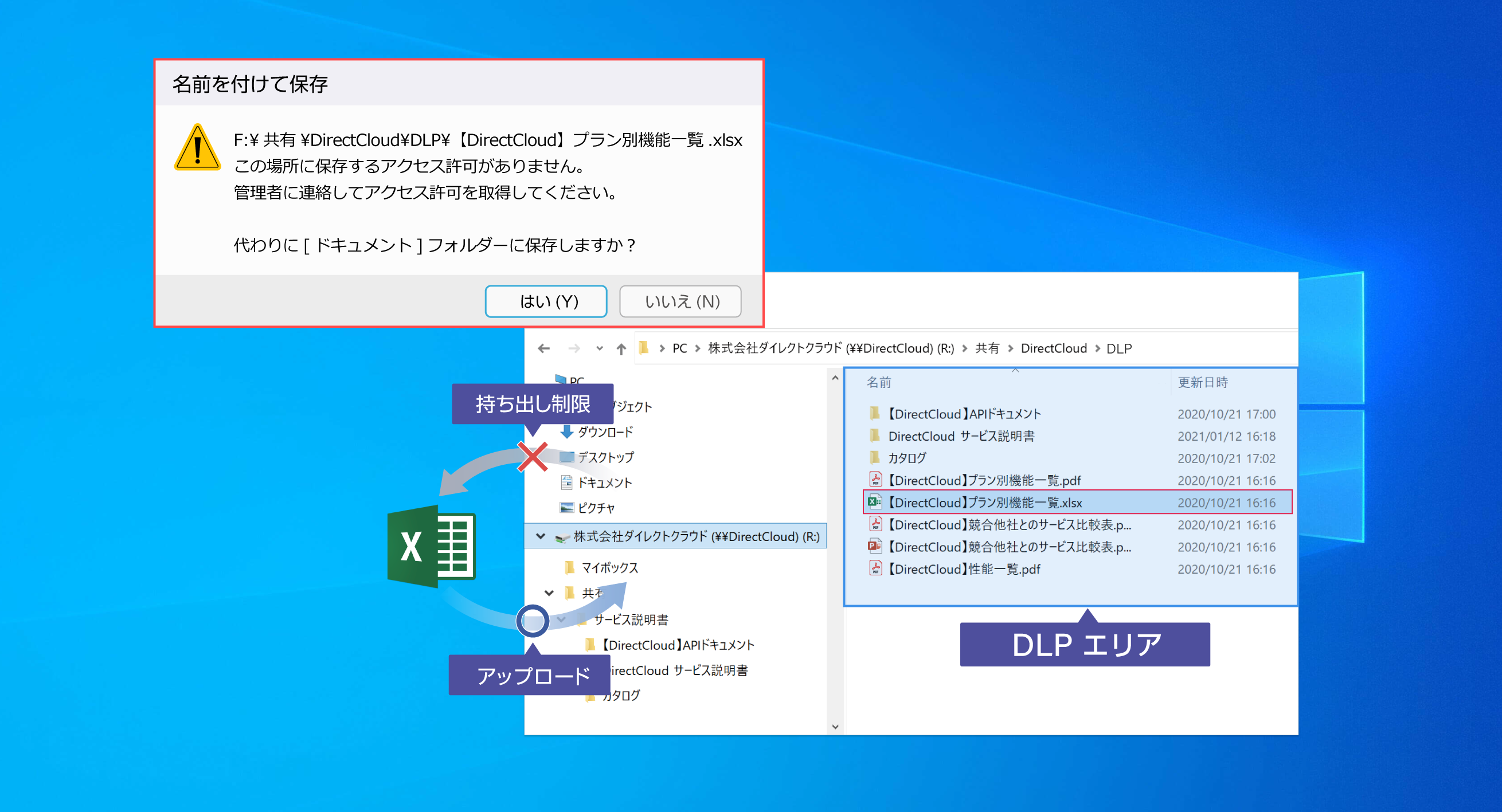The image size is (1502, 812).
Task: Select サービス説明書 in navigation tree
Action: tap(631, 619)
